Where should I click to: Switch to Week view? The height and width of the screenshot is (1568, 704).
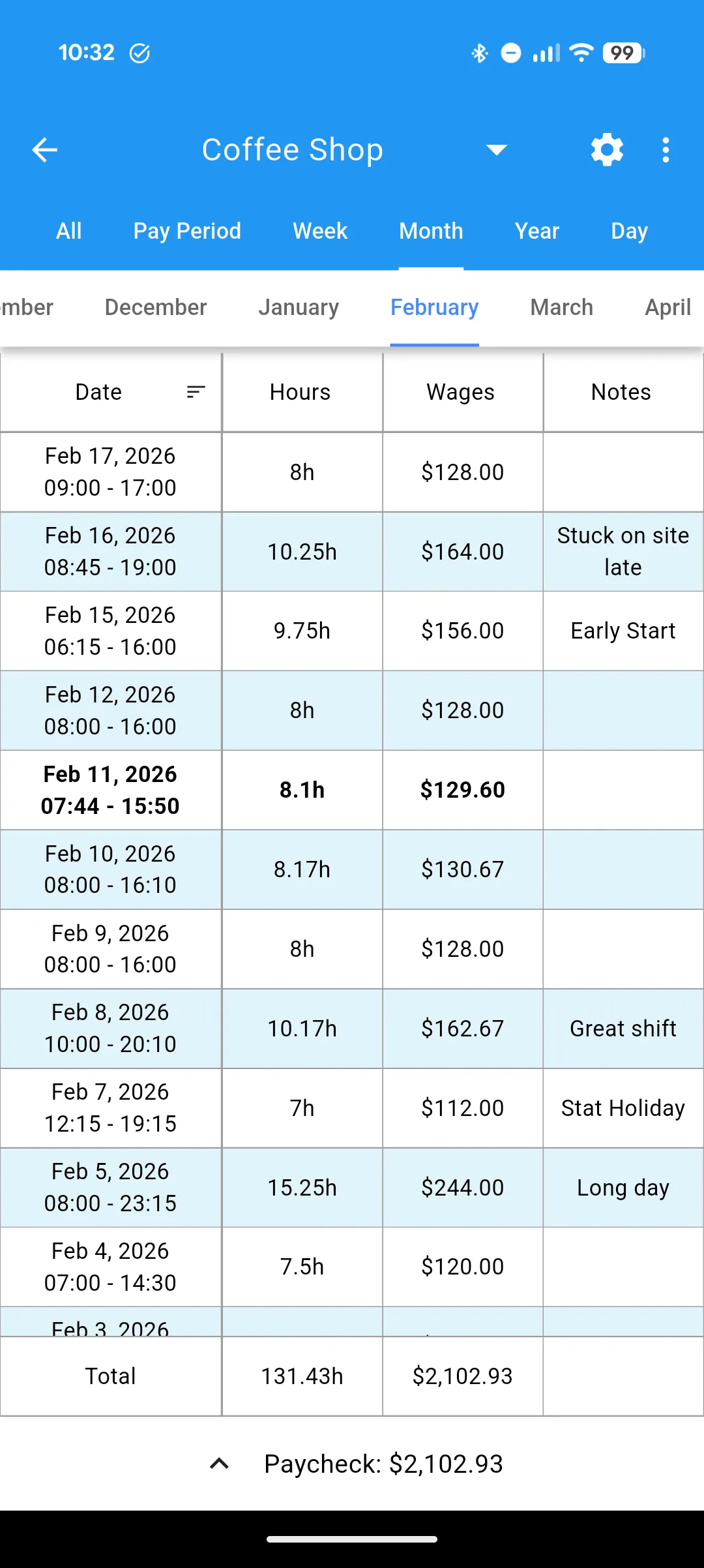tap(319, 230)
